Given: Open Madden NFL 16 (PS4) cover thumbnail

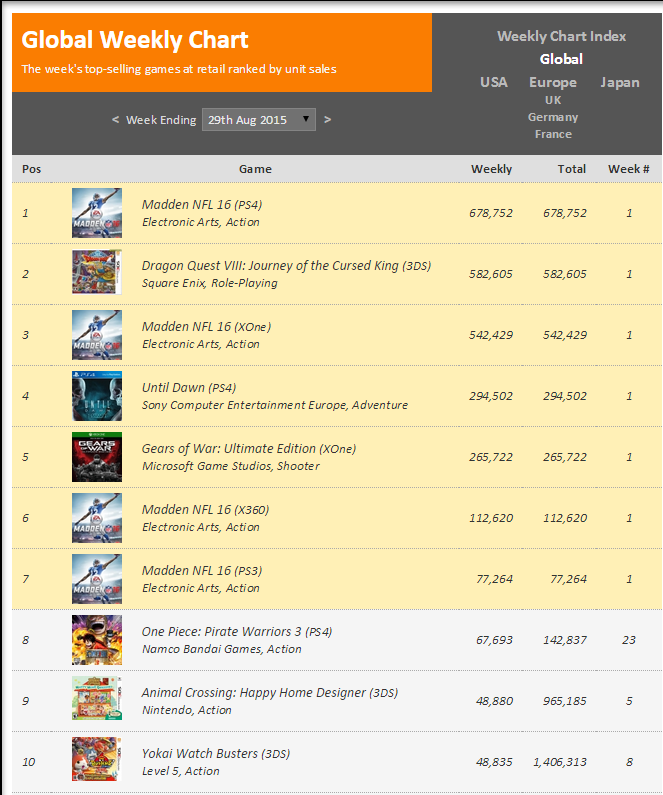Looking at the screenshot, I should click(x=97, y=213).
